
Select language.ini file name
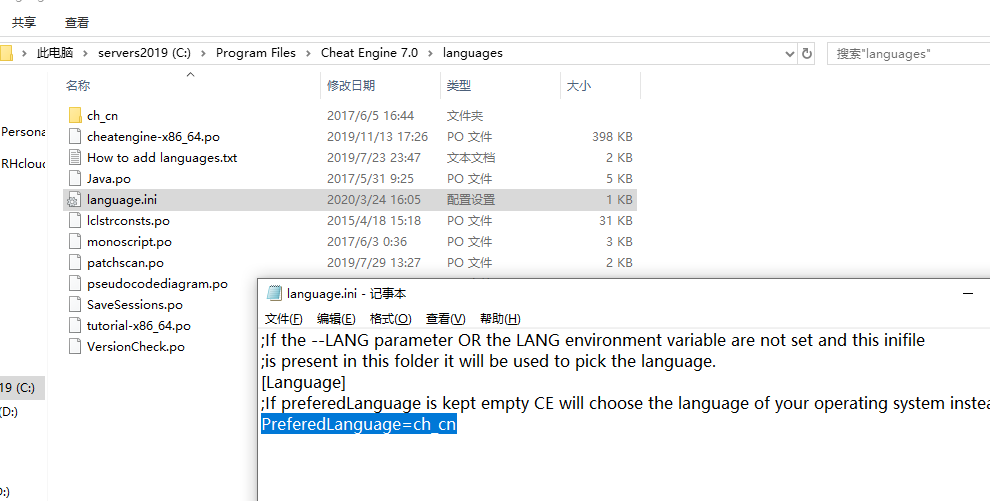point(122,199)
